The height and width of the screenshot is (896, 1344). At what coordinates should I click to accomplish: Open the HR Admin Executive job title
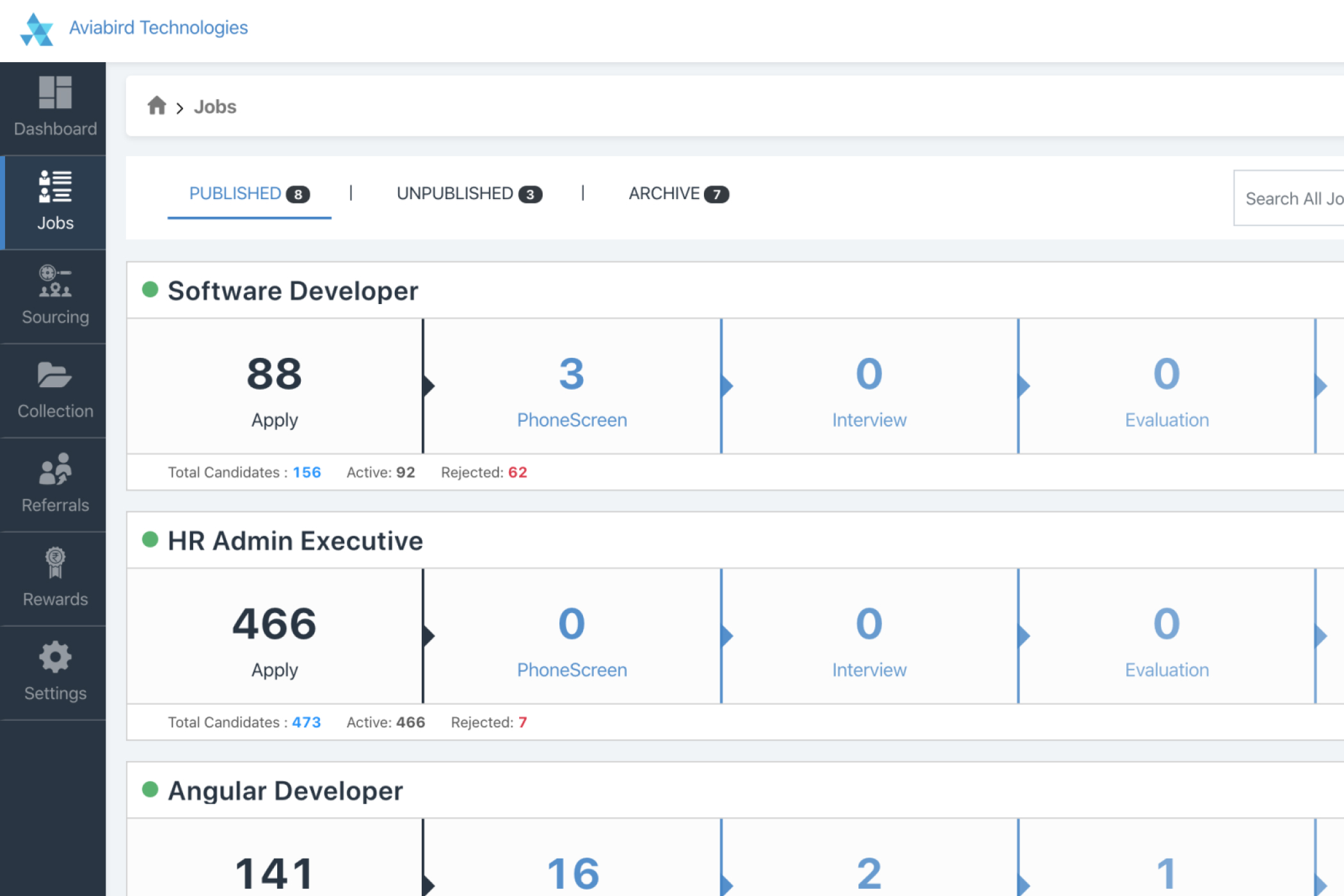pos(295,541)
